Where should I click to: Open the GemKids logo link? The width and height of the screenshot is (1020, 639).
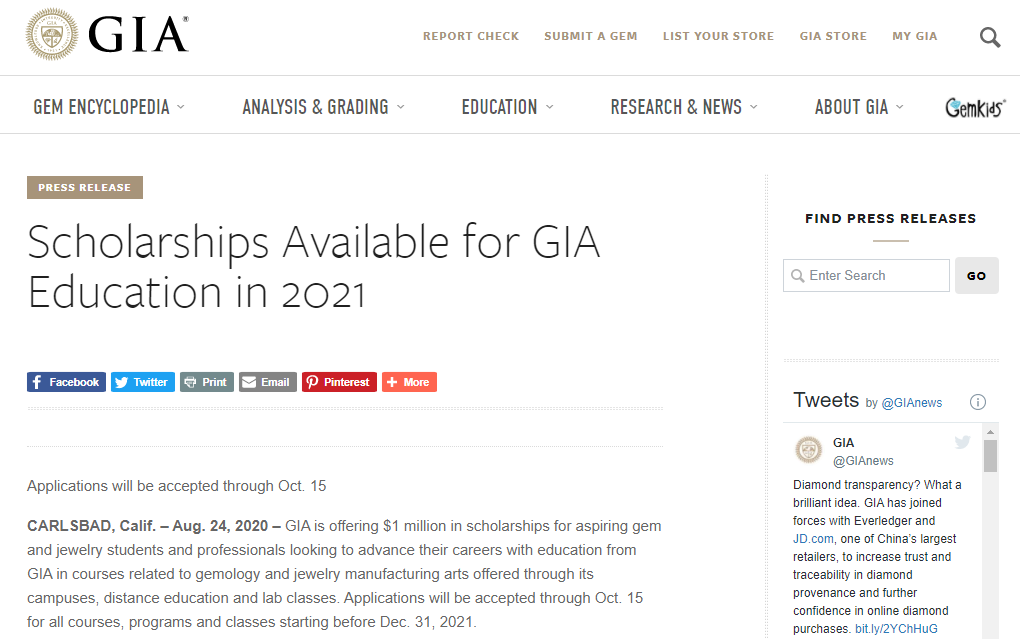click(x=975, y=107)
